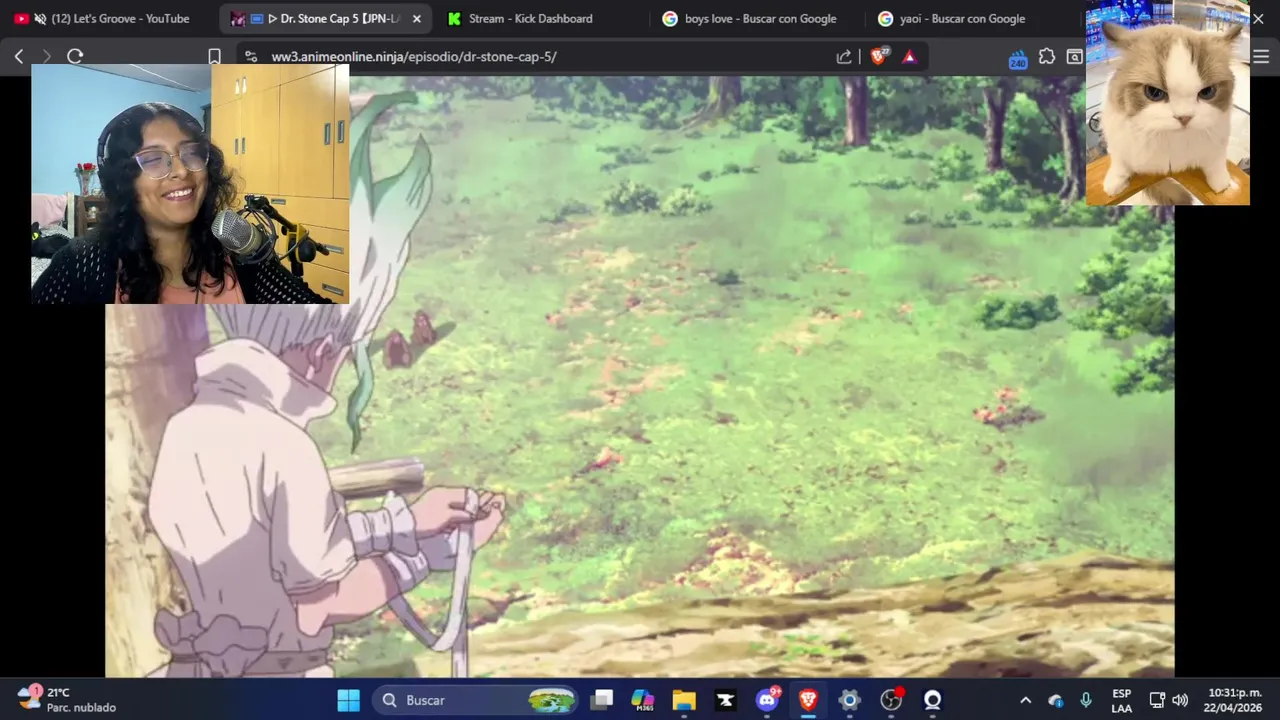Viewport: 1280px width, 720px height.
Task: Click the cat picture overlay
Action: coord(1167,103)
